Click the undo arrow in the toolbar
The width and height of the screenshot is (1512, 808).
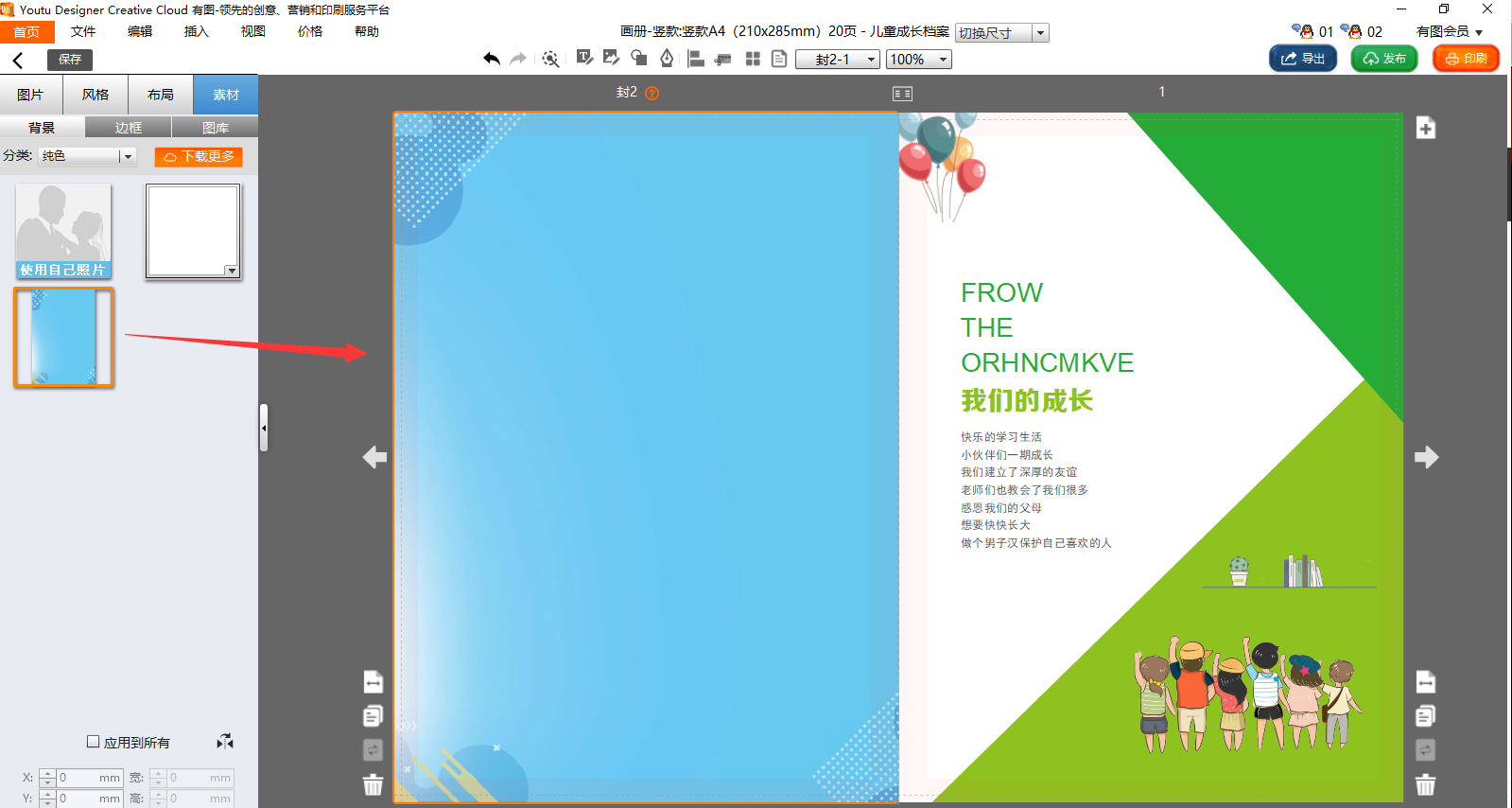pyautogui.click(x=491, y=59)
